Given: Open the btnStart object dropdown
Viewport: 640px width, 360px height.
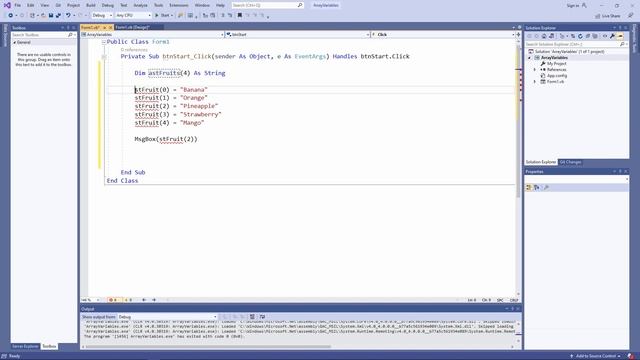Looking at the screenshot, I should point(298,35).
